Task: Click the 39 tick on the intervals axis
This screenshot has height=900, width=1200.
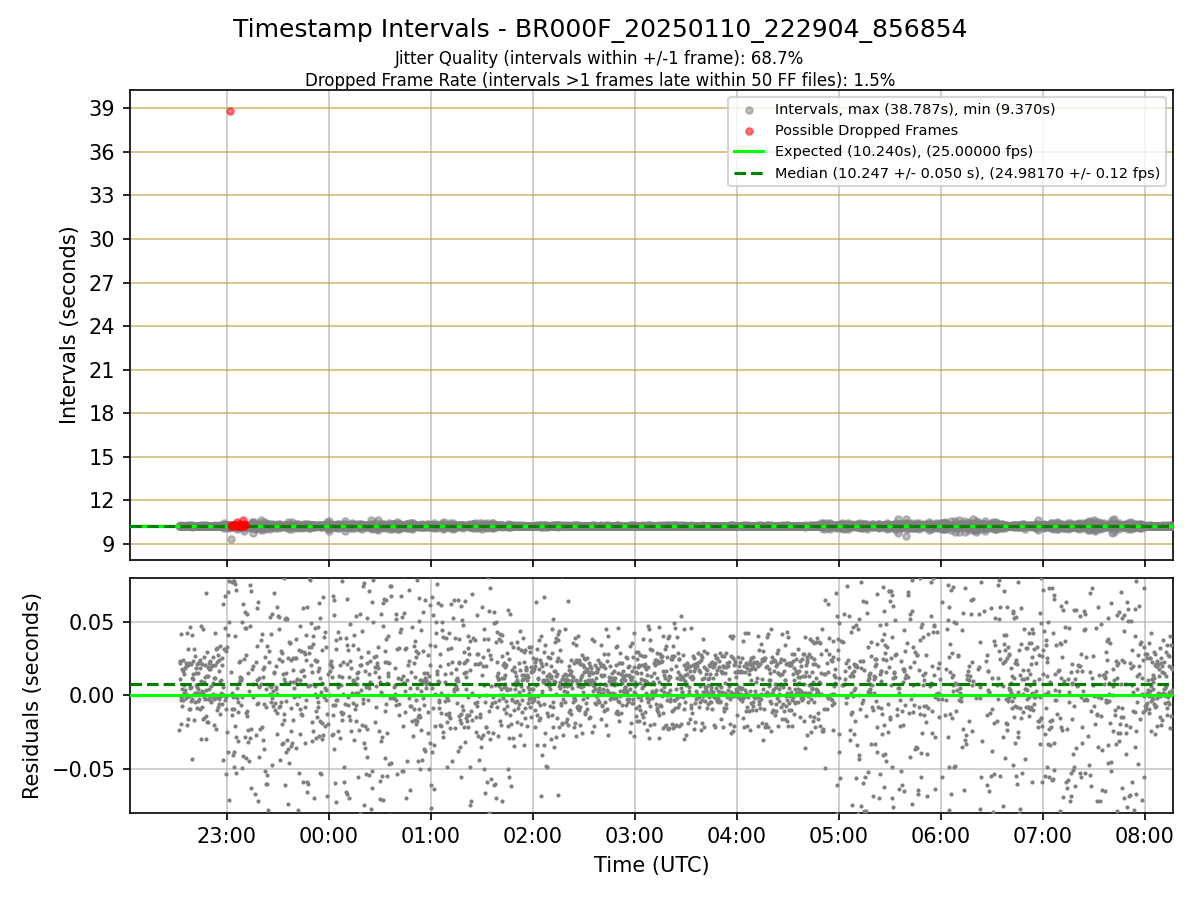Action: (103, 108)
